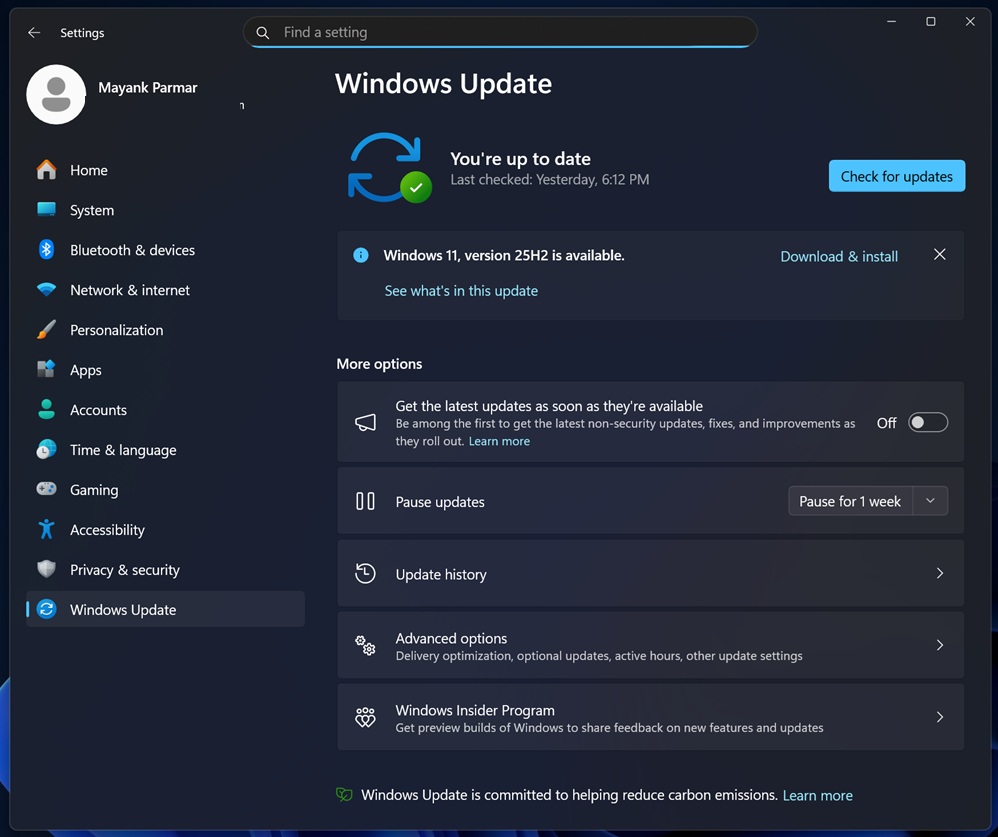Image resolution: width=998 pixels, height=837 pixels.
Task: Click the Network & internet Wi-Fi icon
Action: coord(46,290)
